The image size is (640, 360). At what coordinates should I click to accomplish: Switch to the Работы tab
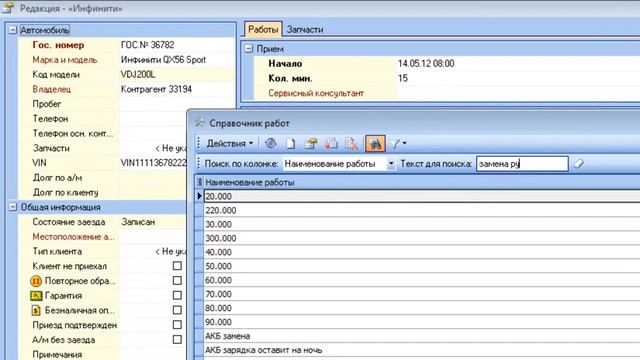point(263,29)
